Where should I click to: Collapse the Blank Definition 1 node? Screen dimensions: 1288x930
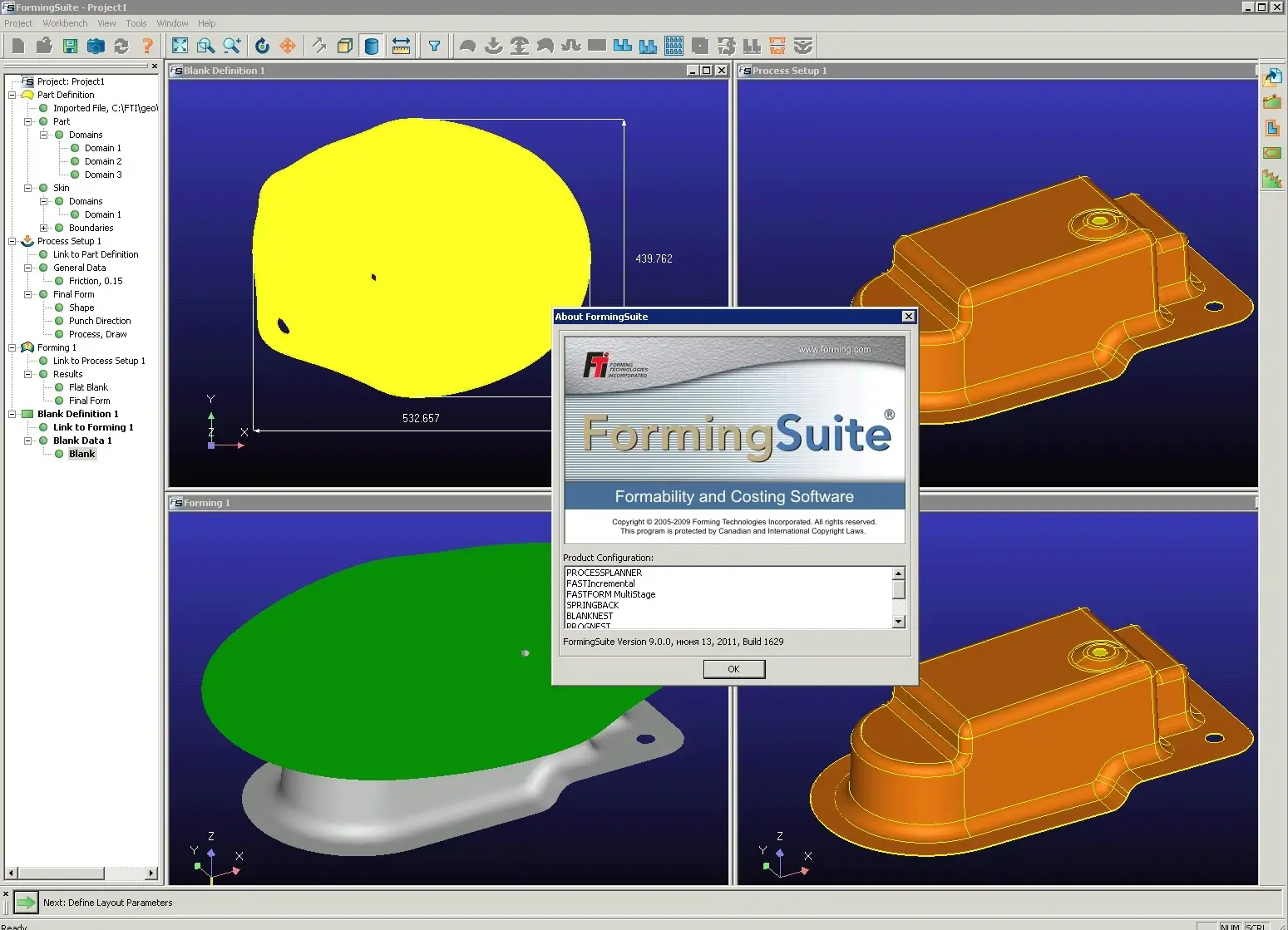[12, 414]
